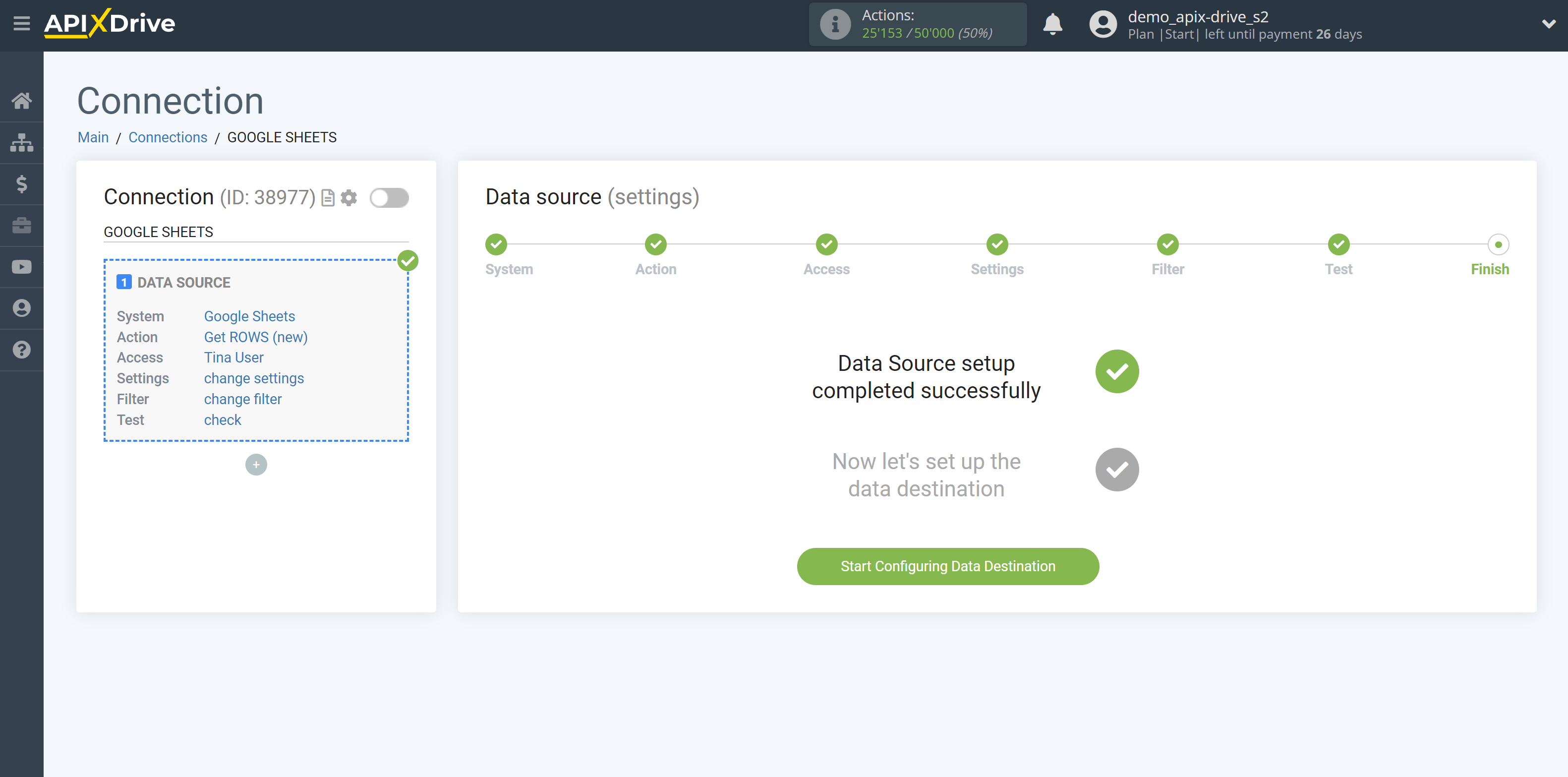1568x777 pixels.
Task: Click the Access step indicator
Action: coord(826,244)
